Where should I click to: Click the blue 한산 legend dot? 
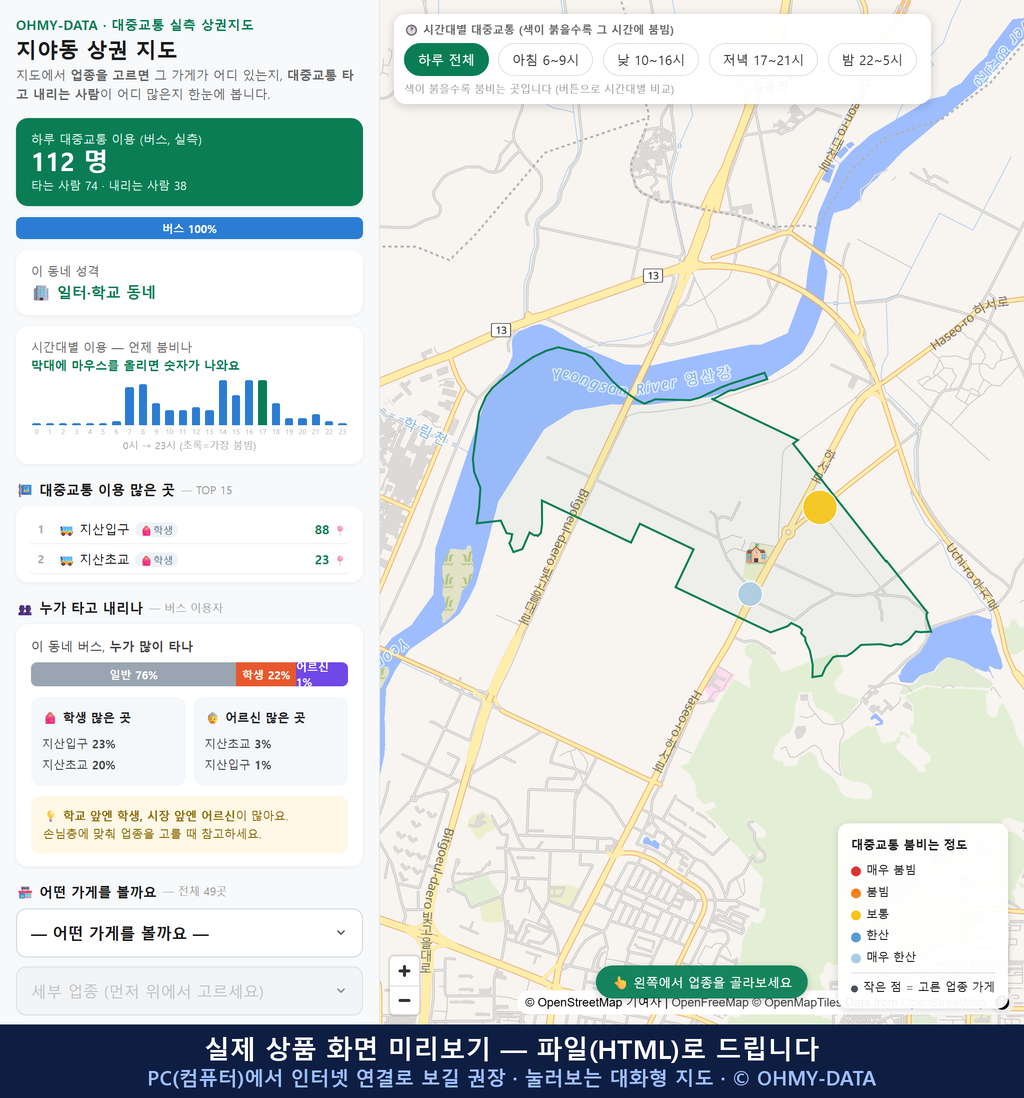855,936
